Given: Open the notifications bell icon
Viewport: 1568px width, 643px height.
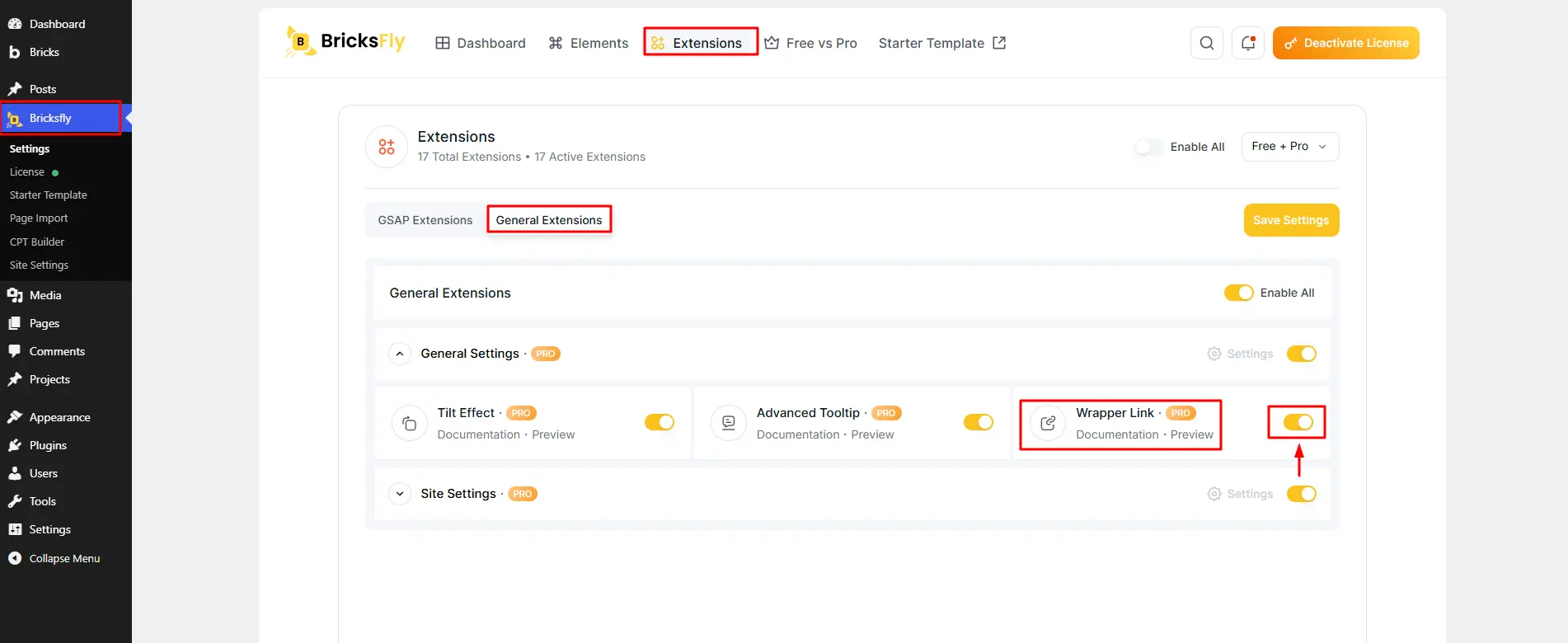Looking at the screenshot, I should 1247,43.
